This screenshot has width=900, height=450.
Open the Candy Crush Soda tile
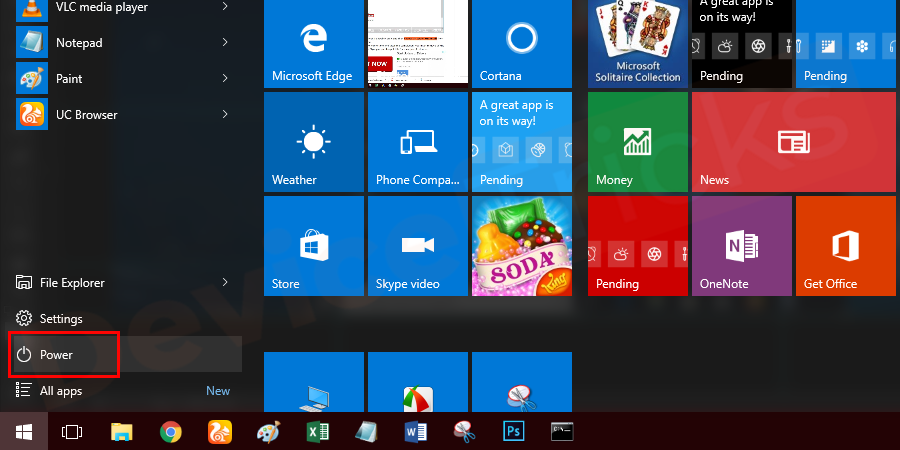(522, 246)
